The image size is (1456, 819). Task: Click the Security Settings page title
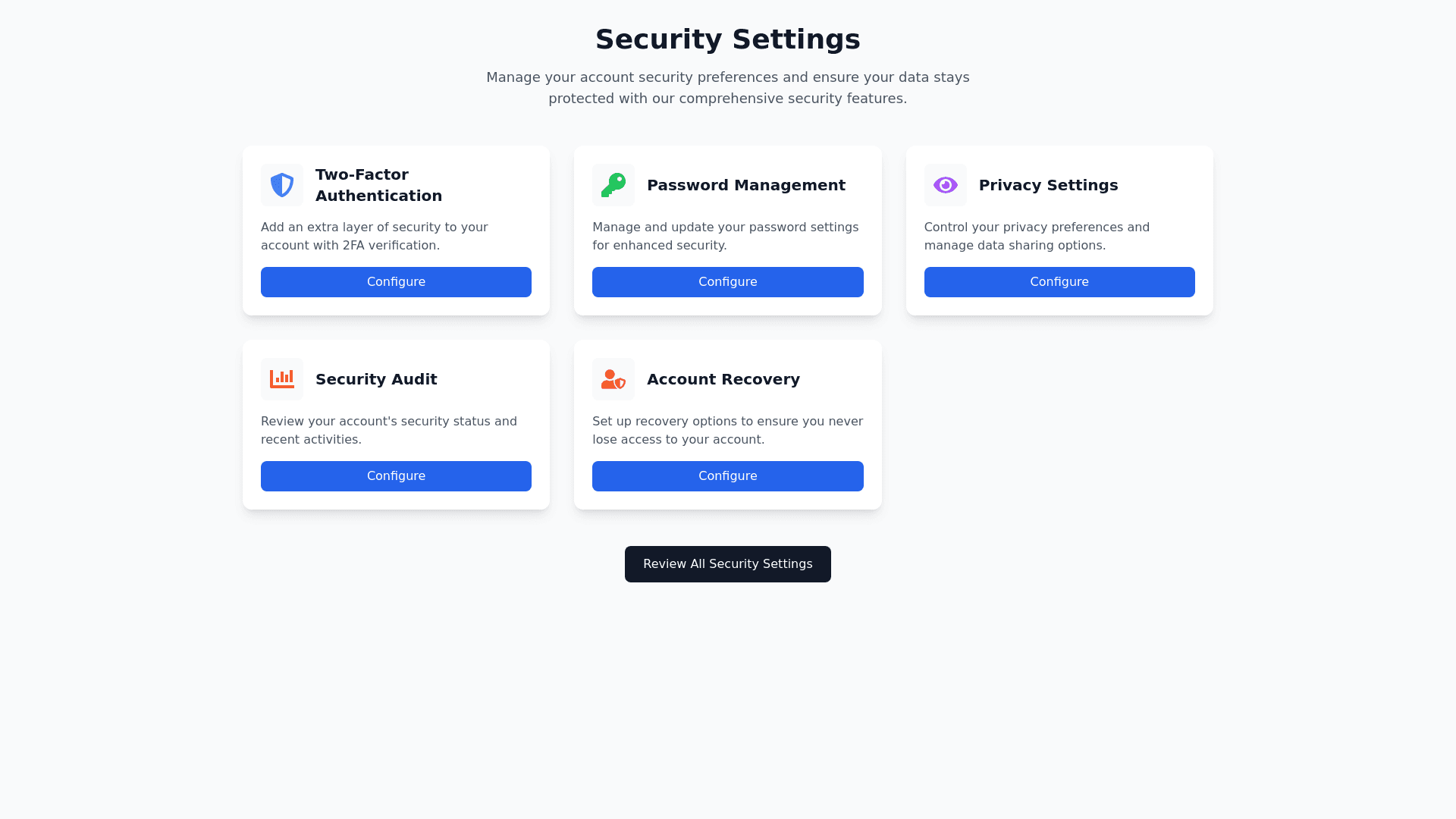pos(727,39)
